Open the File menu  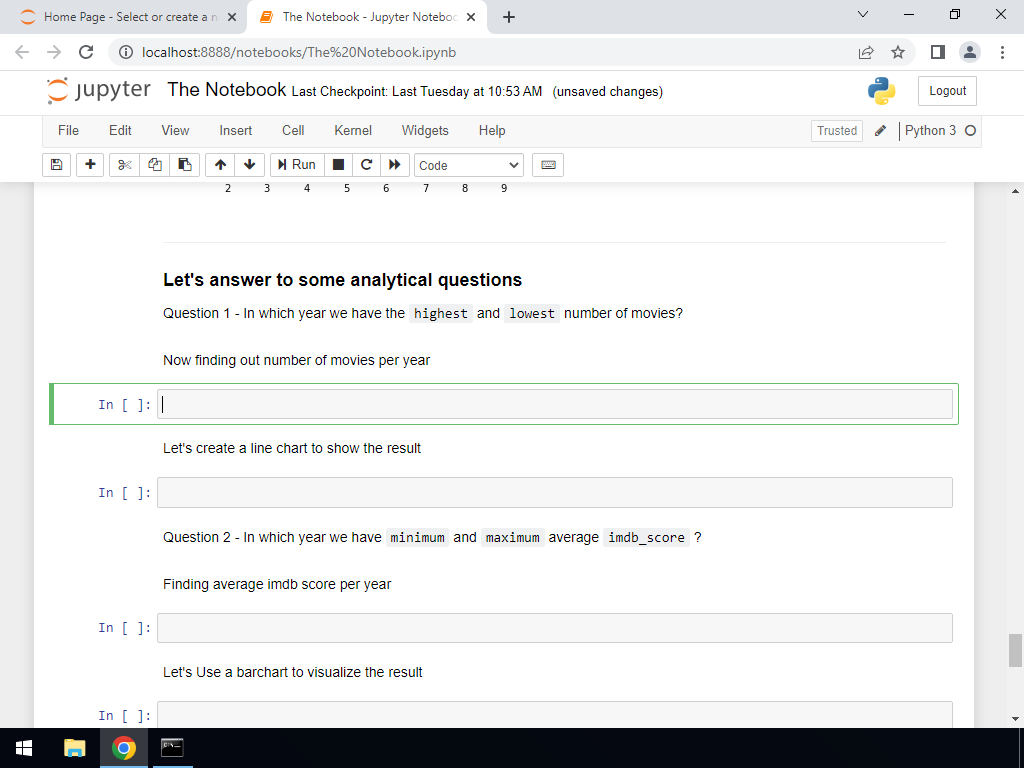point(69,131)
